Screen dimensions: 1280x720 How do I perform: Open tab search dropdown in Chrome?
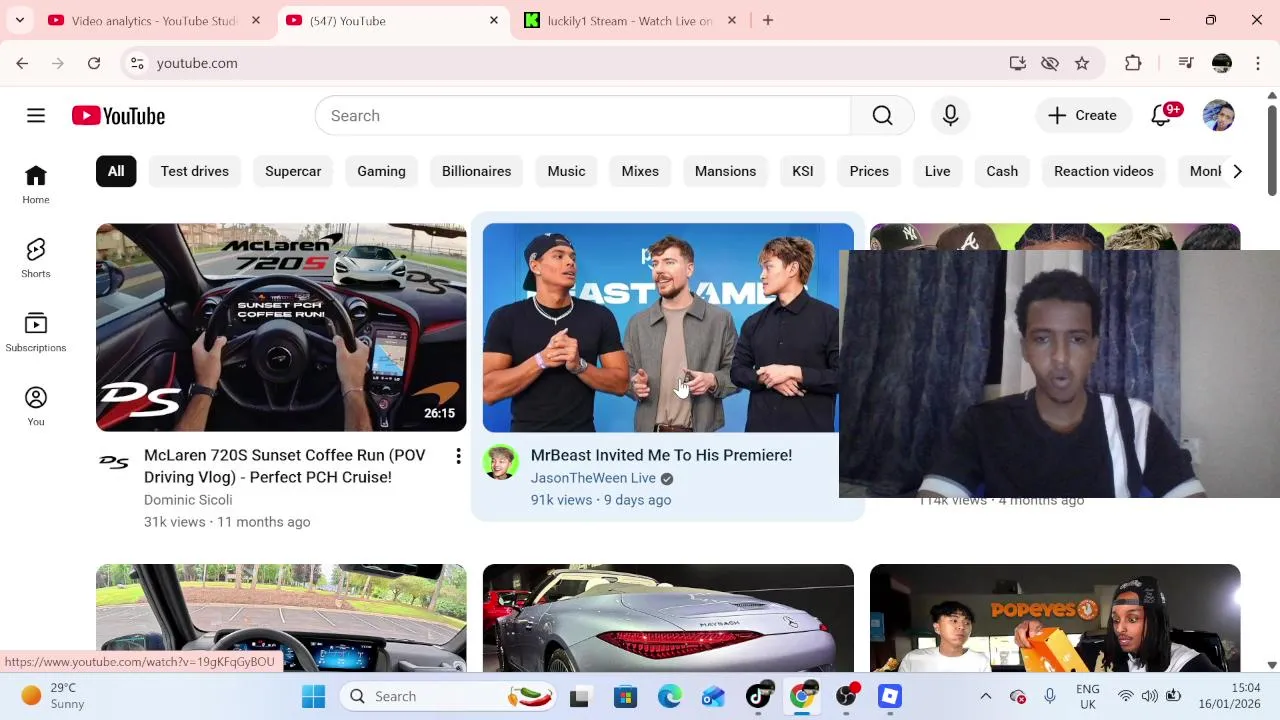[19, 20]
